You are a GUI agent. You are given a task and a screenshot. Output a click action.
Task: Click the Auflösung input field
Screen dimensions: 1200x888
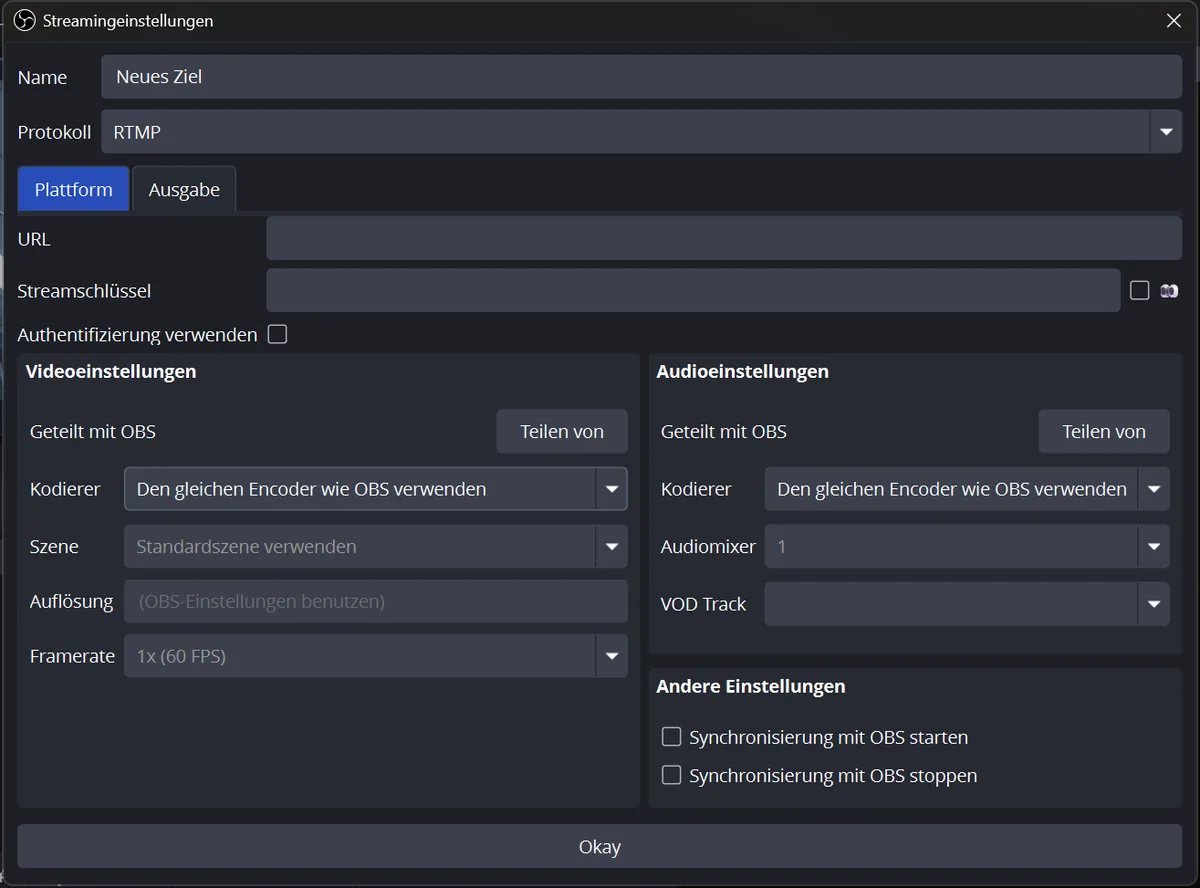(376, 602)
